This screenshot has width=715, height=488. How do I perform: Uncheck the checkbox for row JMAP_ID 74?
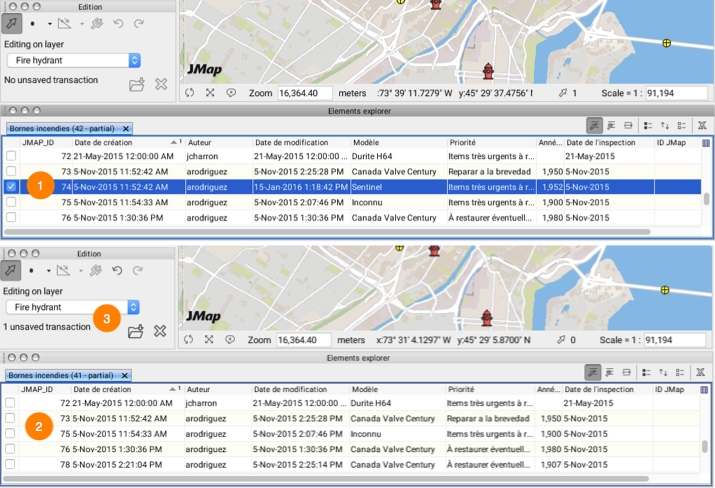pyautogui.click(x=11, y=186)
